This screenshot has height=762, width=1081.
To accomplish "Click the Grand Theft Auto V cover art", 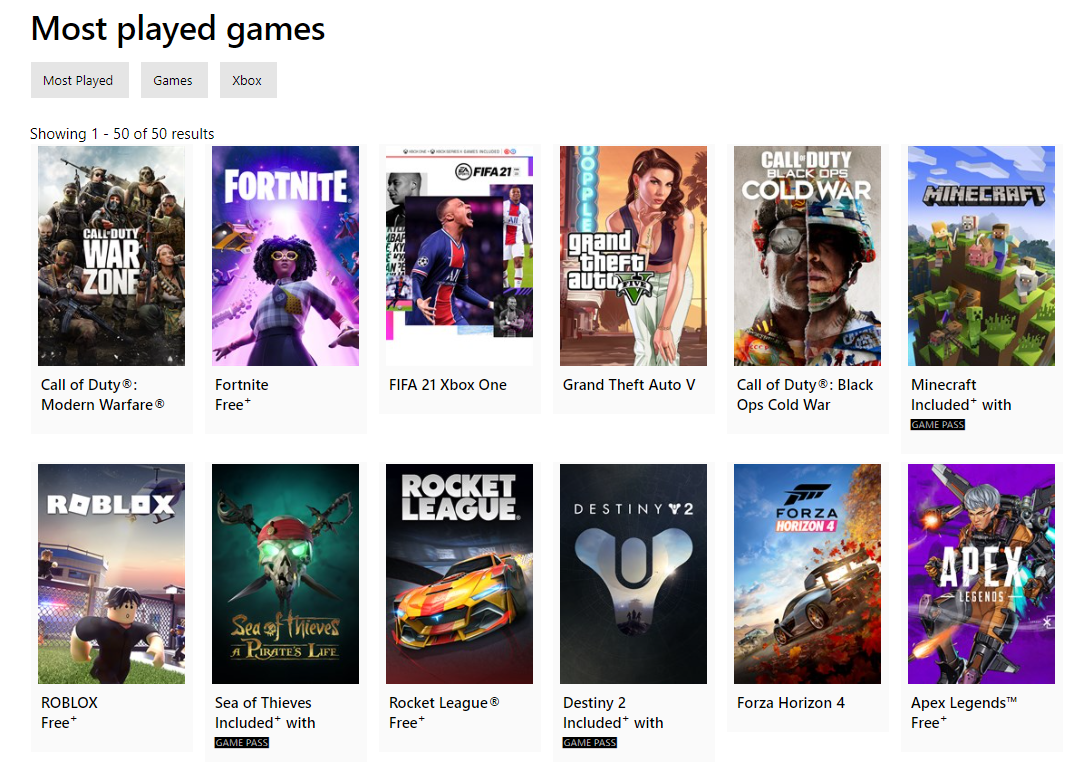I will (633, 255).
